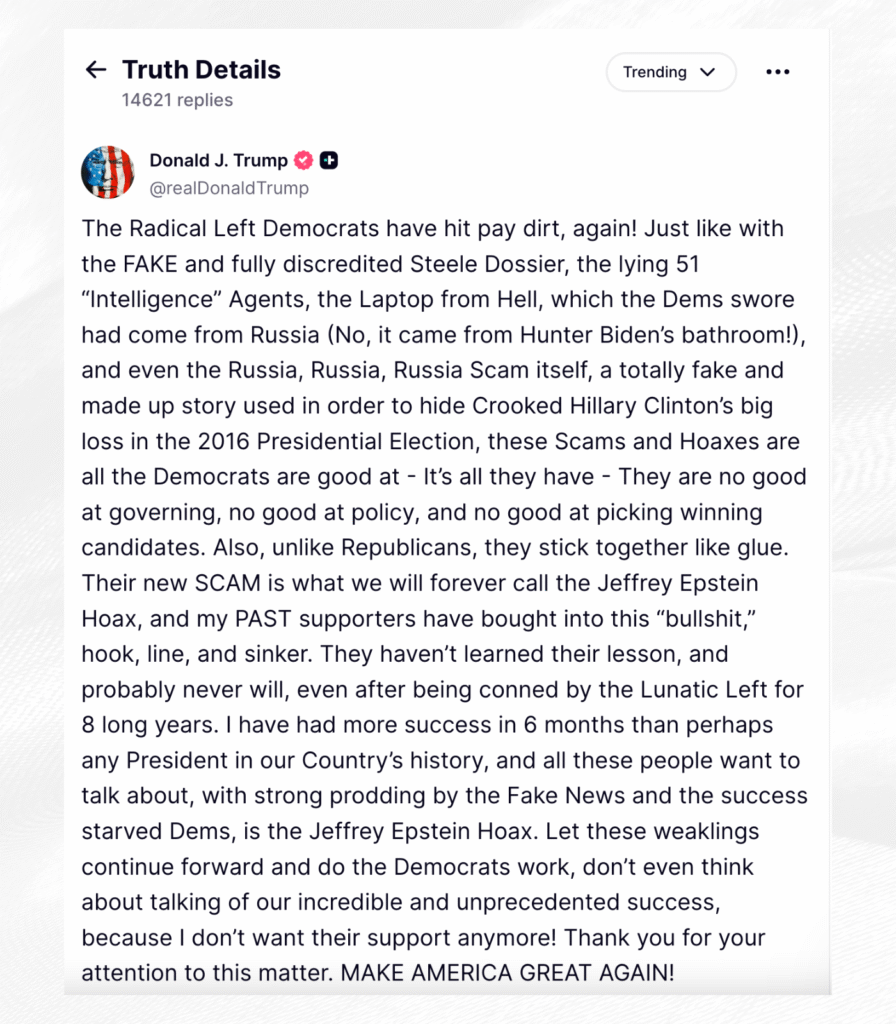896x1024 pixels.
Task: Click the Truth Details page heading
Action: click(201, 70)
